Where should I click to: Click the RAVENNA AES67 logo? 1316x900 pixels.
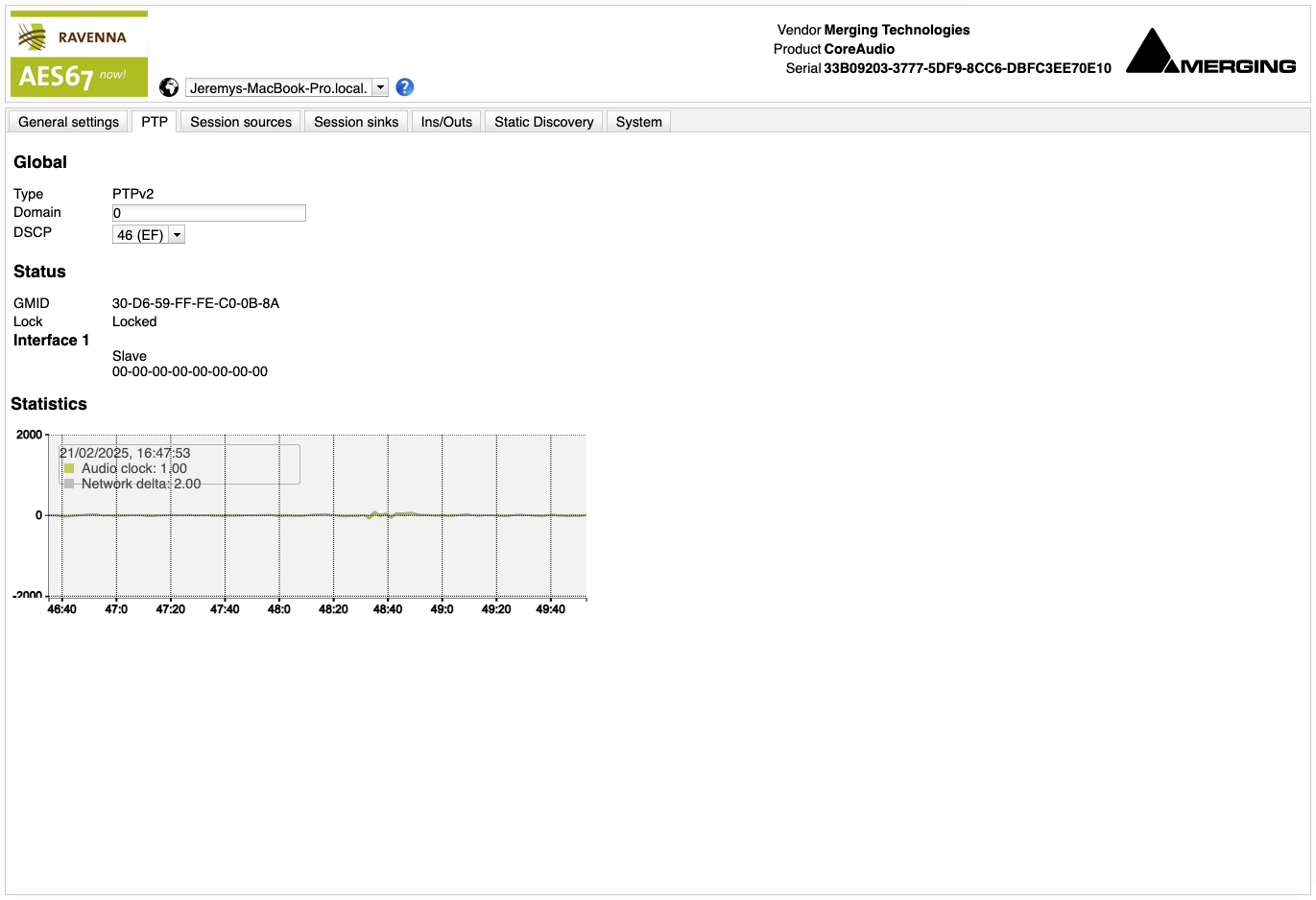[x=79, y=55]
